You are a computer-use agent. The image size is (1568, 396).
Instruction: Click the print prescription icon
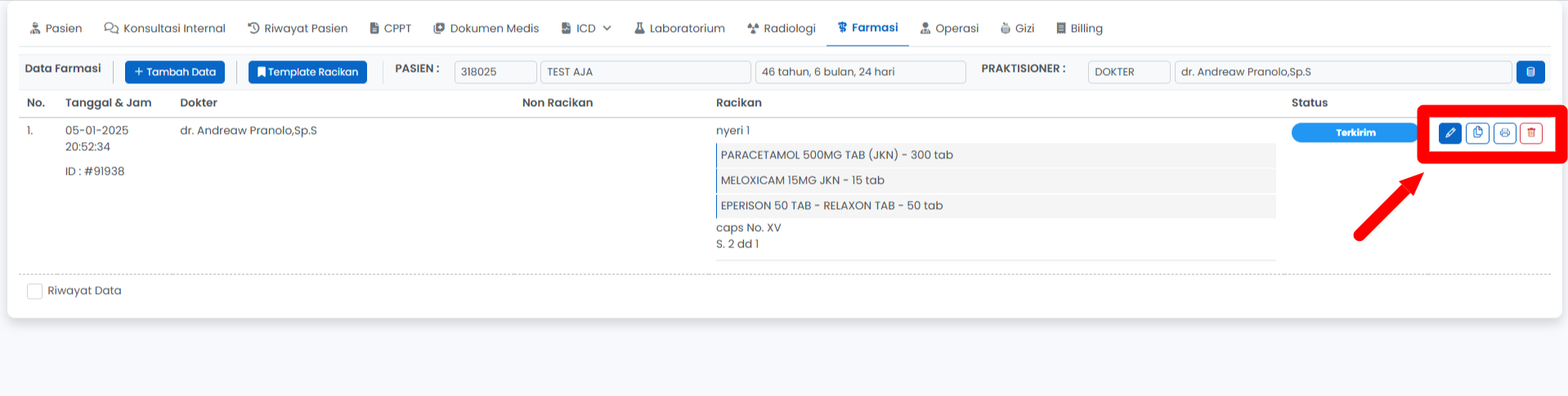click(1504, 133)
